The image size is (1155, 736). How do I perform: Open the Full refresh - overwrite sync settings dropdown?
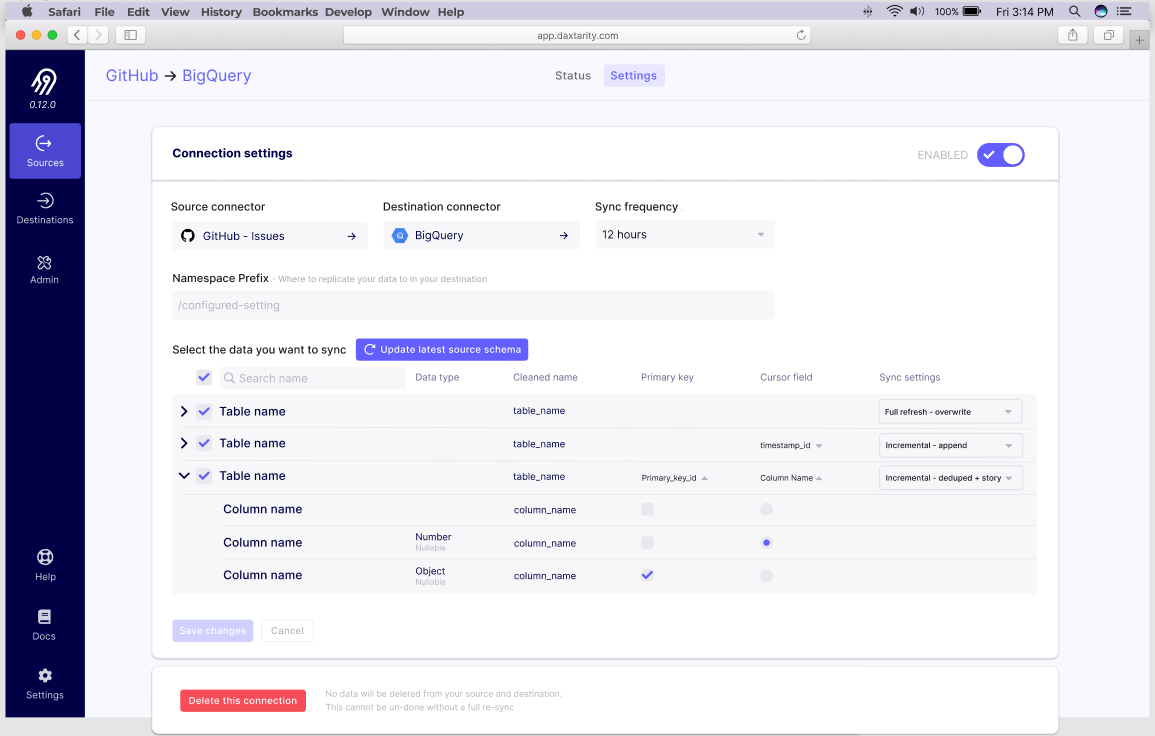coord(948,411)
